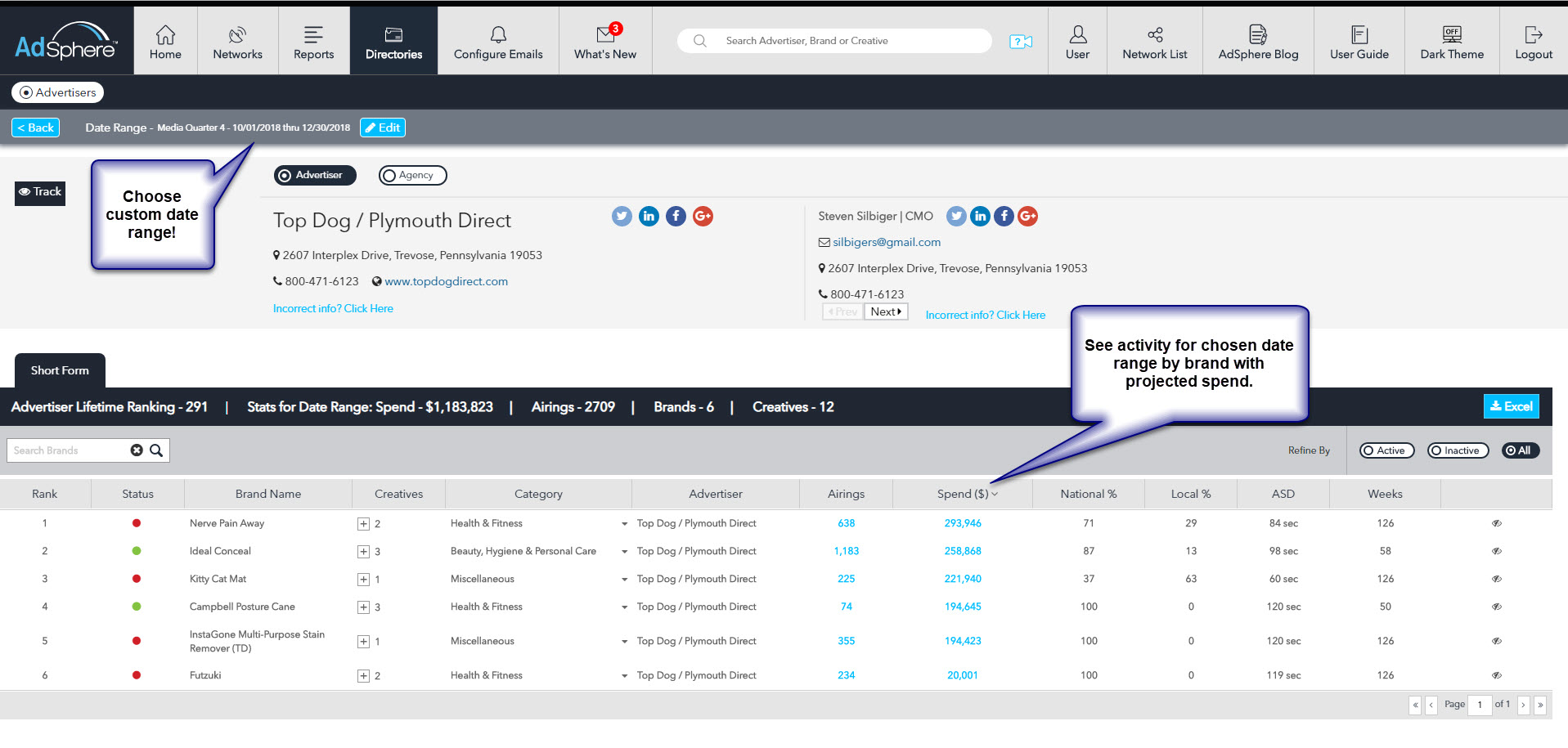
Task: Clear the Search Brands field
Action: coord(137,450)
